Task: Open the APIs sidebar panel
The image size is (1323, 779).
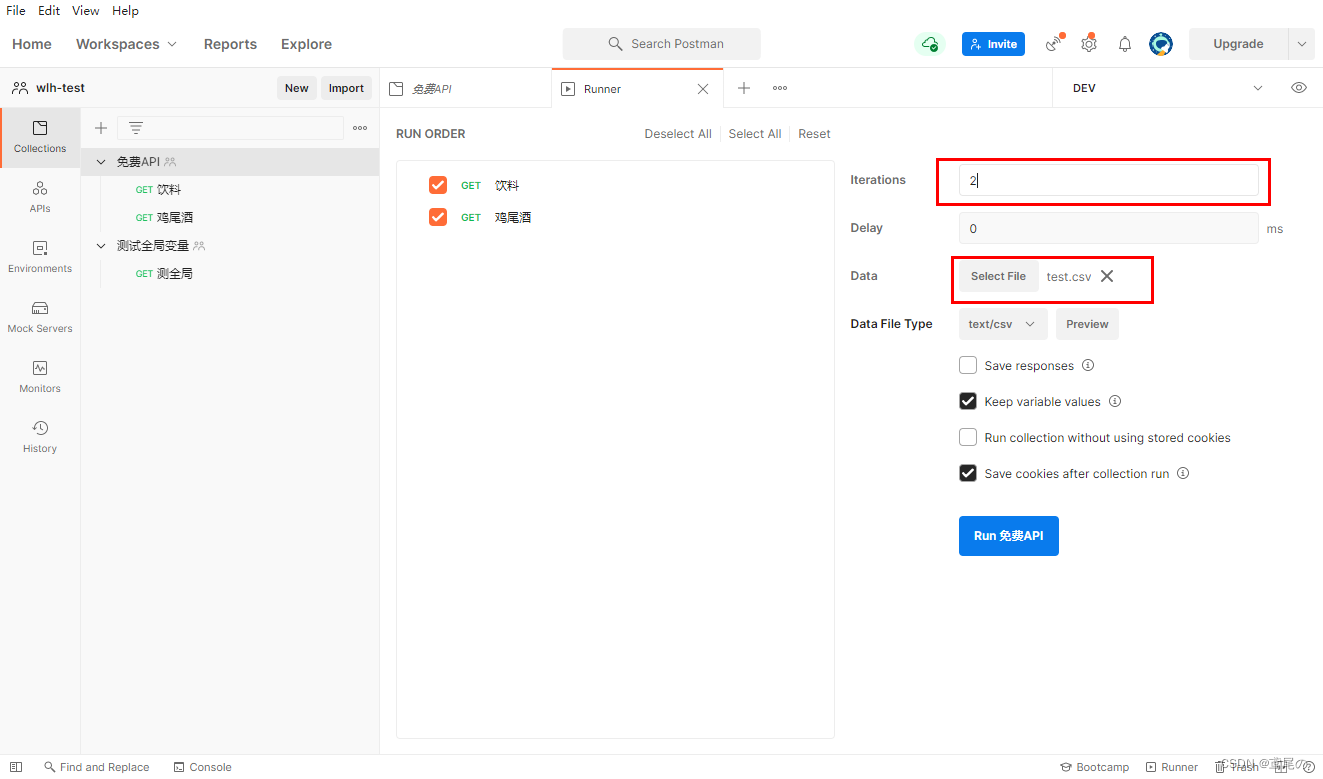Action: (40, 197)
